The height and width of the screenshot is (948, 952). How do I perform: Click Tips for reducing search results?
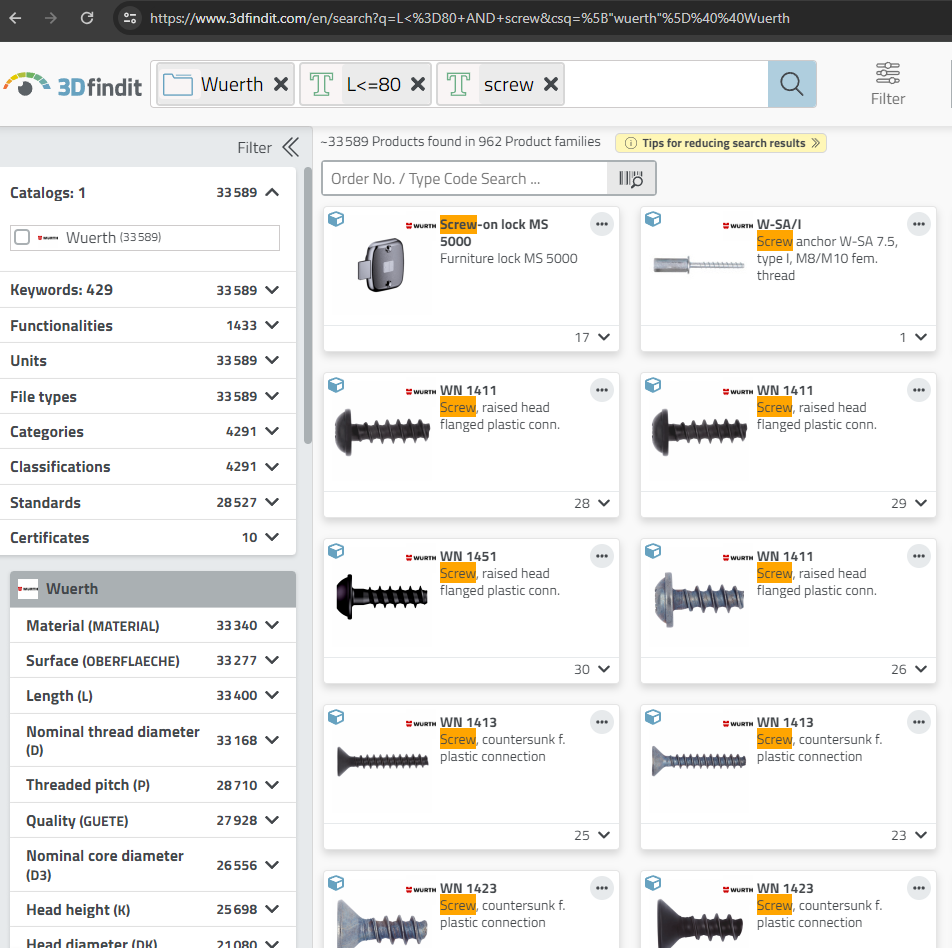(x=720, y=143)
